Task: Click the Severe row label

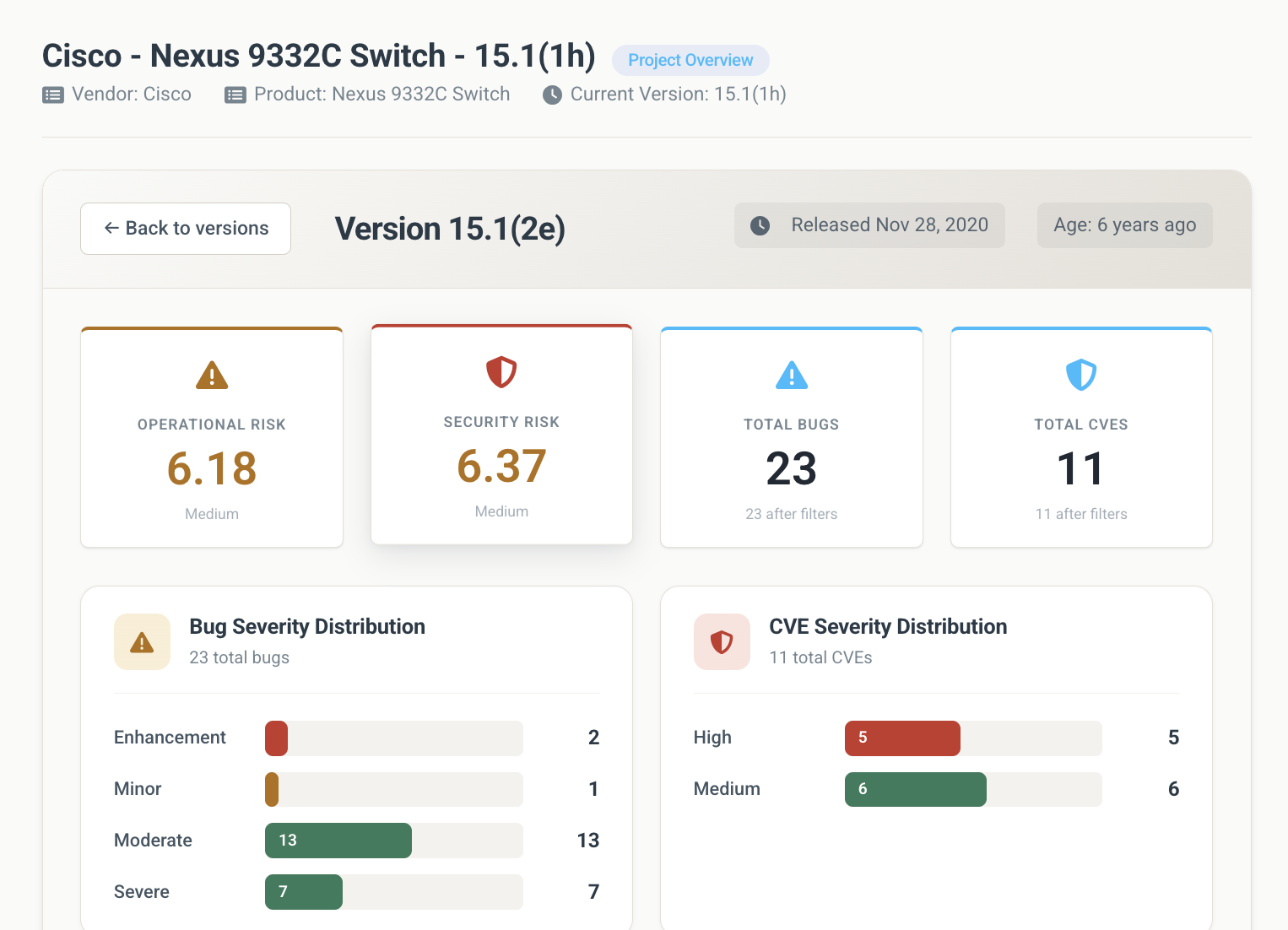Action: (142, 892)
